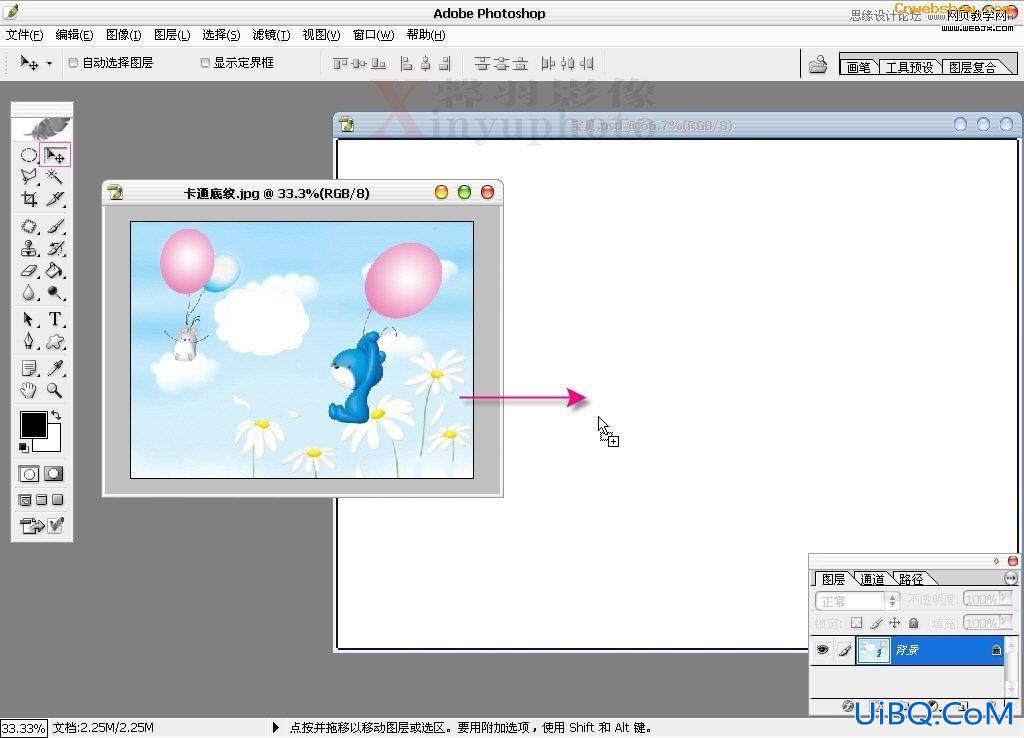This screenshot has width=1024, height=738.
Task: Open the 画笔 palette well tab
Action: pos(858,67)
